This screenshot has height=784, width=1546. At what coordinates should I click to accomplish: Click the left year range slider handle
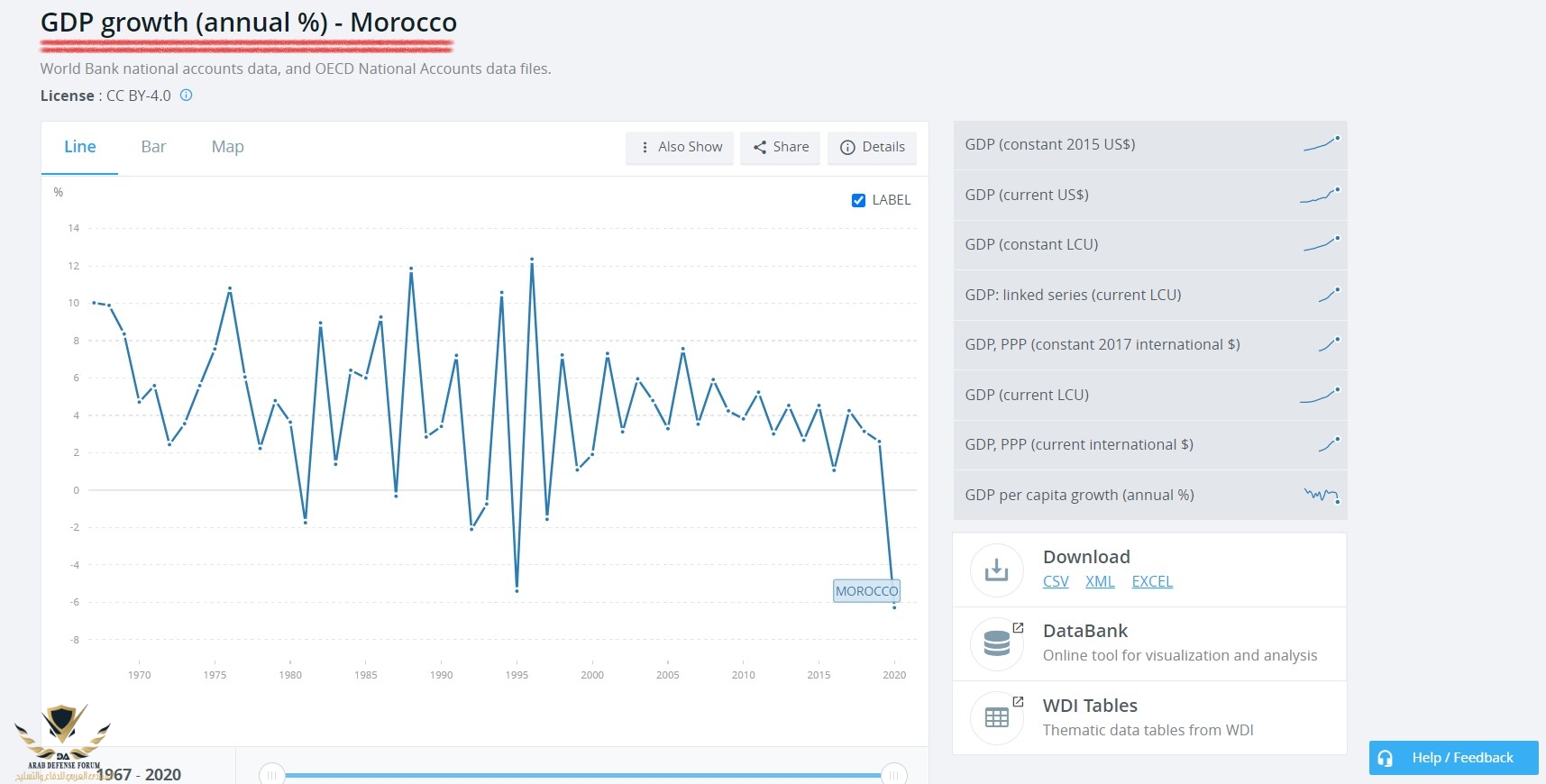(272, 774)
